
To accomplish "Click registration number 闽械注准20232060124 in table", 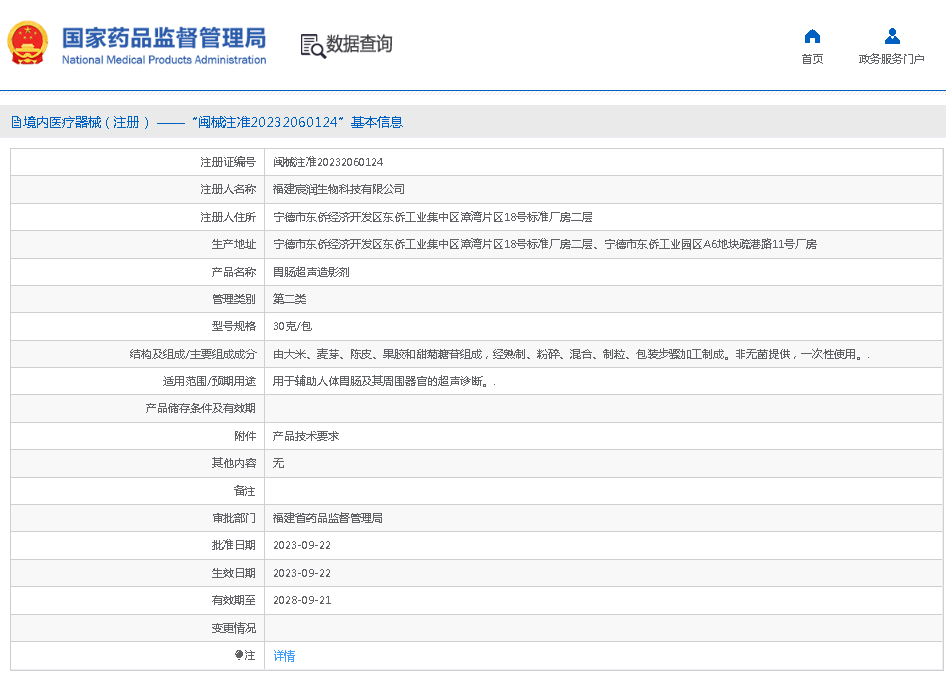I will [328, 162].
